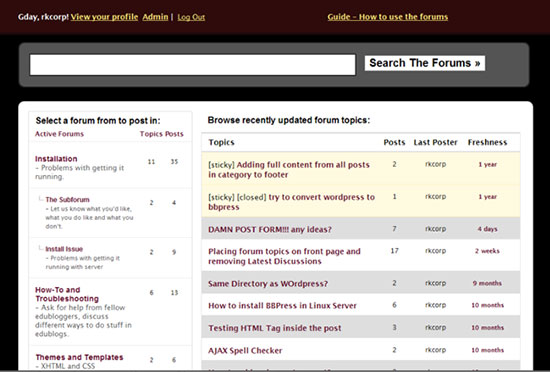Click post count 7 in DAMN POST FORM row
This screenshot has width=550, height=372.
[394, 229]
